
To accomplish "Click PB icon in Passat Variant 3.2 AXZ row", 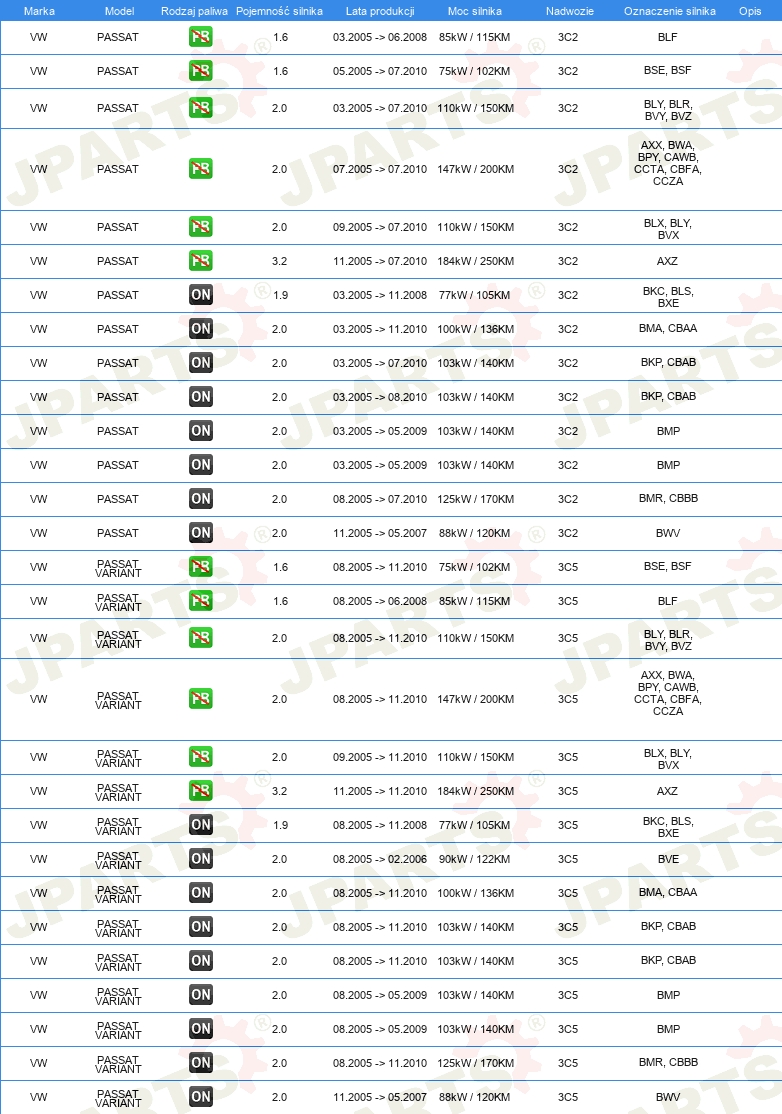I will [x=201, y=791].
